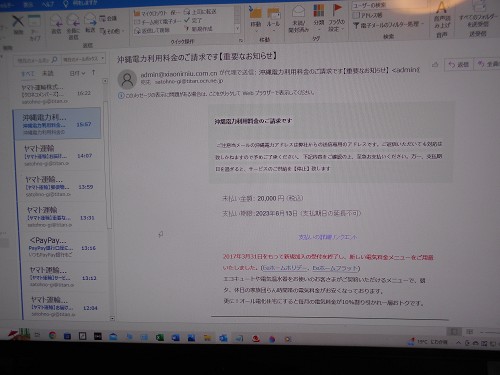Click Address Book (アドレス帳) in ribbon
Image resolution: width=500 pixels, height=375 pixels.
[x=367, y=15]
